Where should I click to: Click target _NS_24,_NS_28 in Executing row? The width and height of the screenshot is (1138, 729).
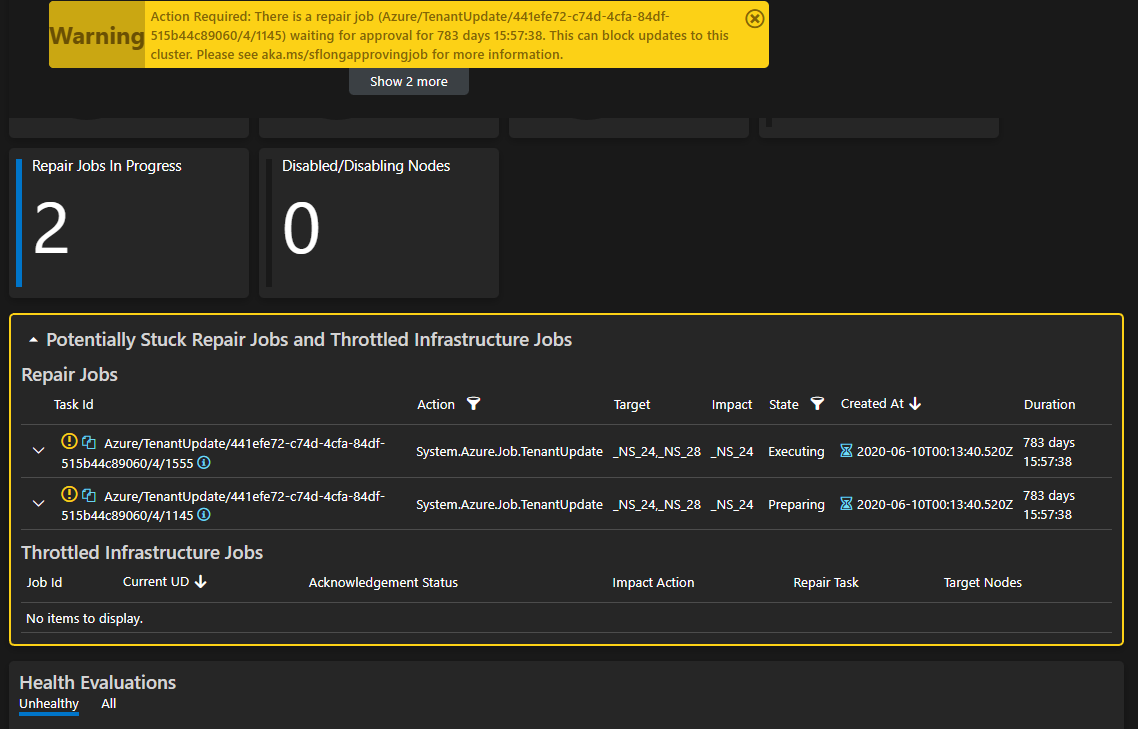tap(657, 452)
